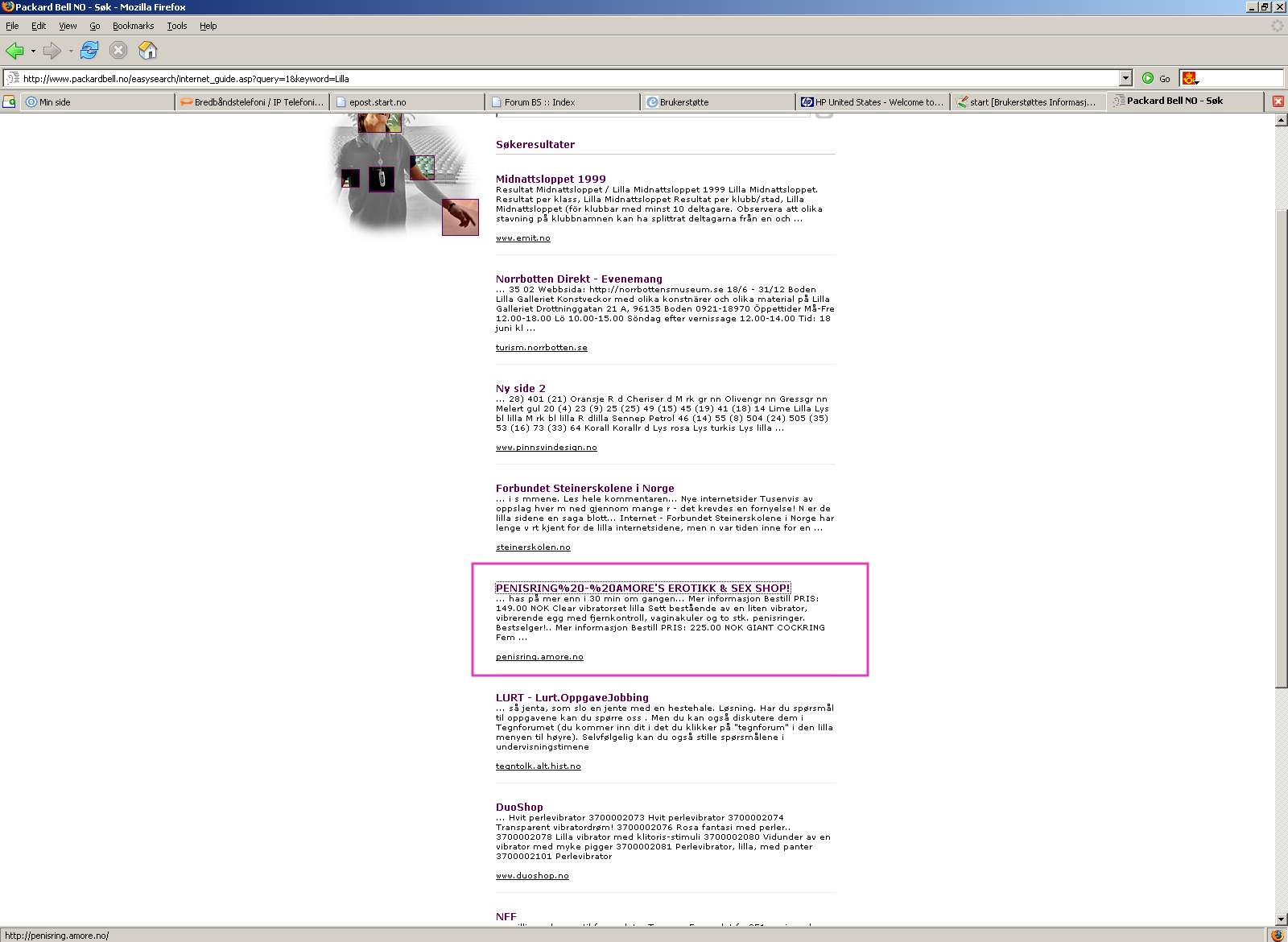Switch to the Bredbåndstelefoni tab
This screenshot has height=942, width=1288.
tap(252, 102)
